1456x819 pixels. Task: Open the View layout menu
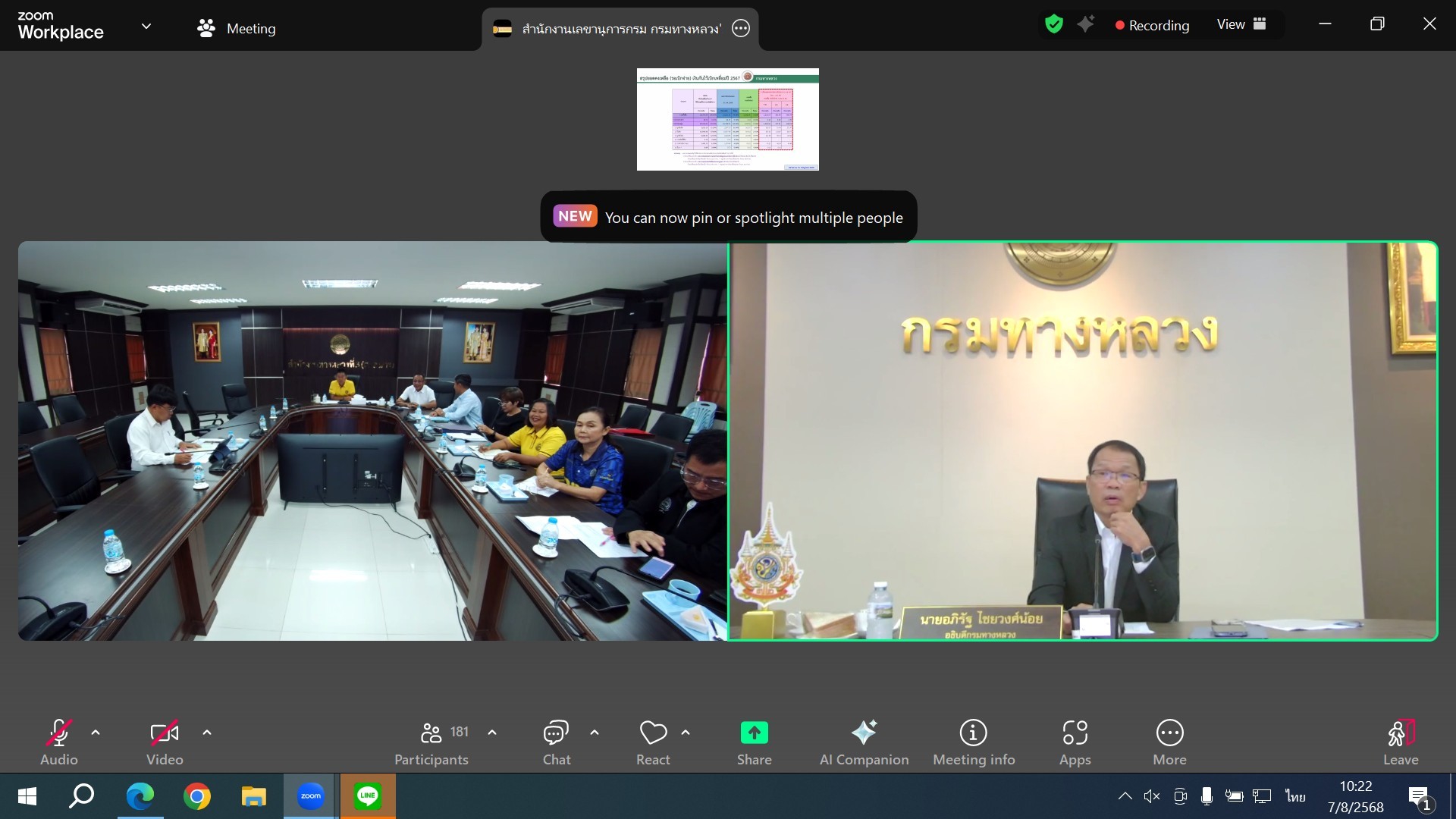click(x=1241, y=24)
